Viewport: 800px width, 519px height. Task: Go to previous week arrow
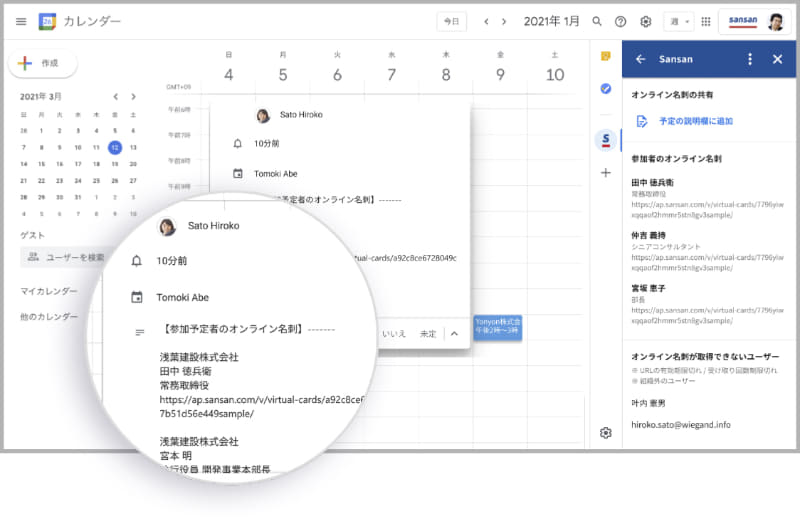coord(486,21)
